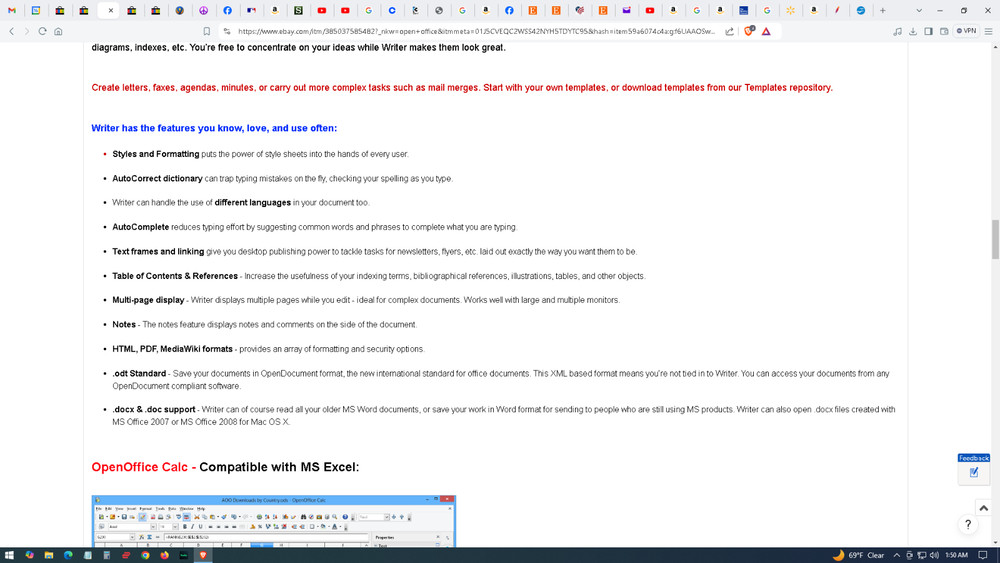The height and width of the screenshot is (563, 1000).
Task: Click the 'AutoComplete' bullet text
Action: (141, 227)
